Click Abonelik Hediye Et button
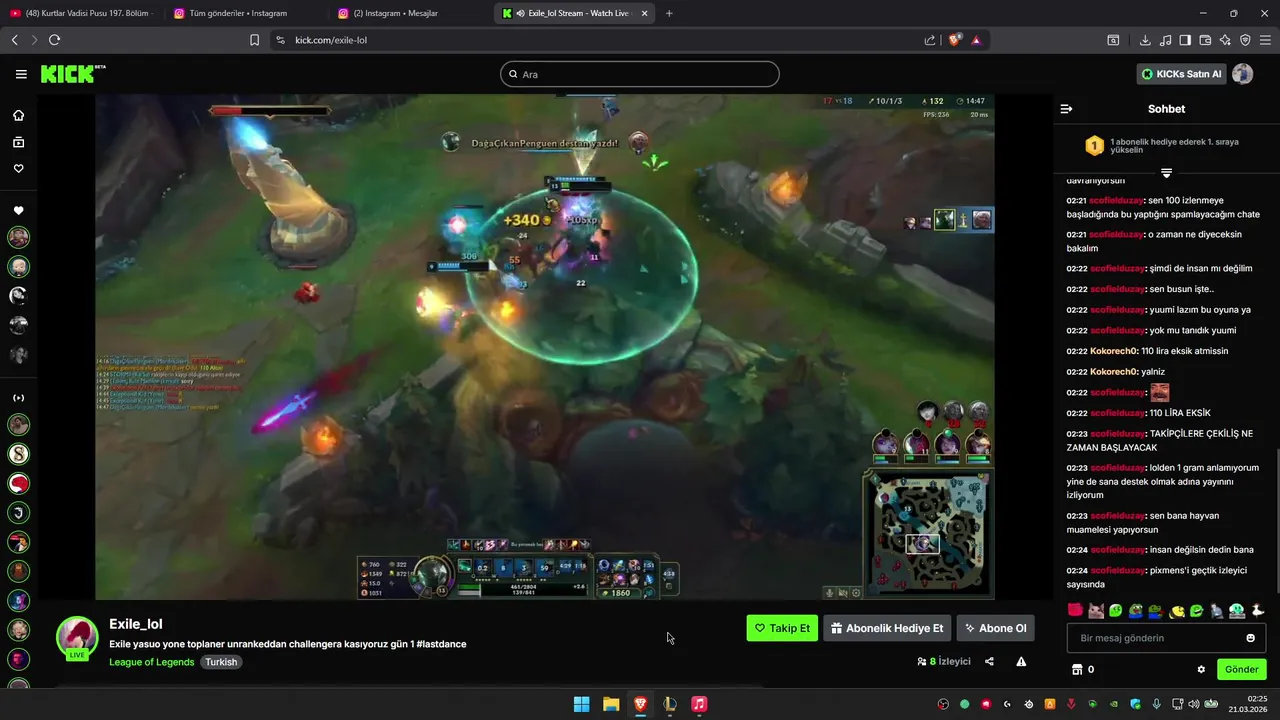Image resolution: width=1280 pixels, height=720 pixels. tap(887, 628)
